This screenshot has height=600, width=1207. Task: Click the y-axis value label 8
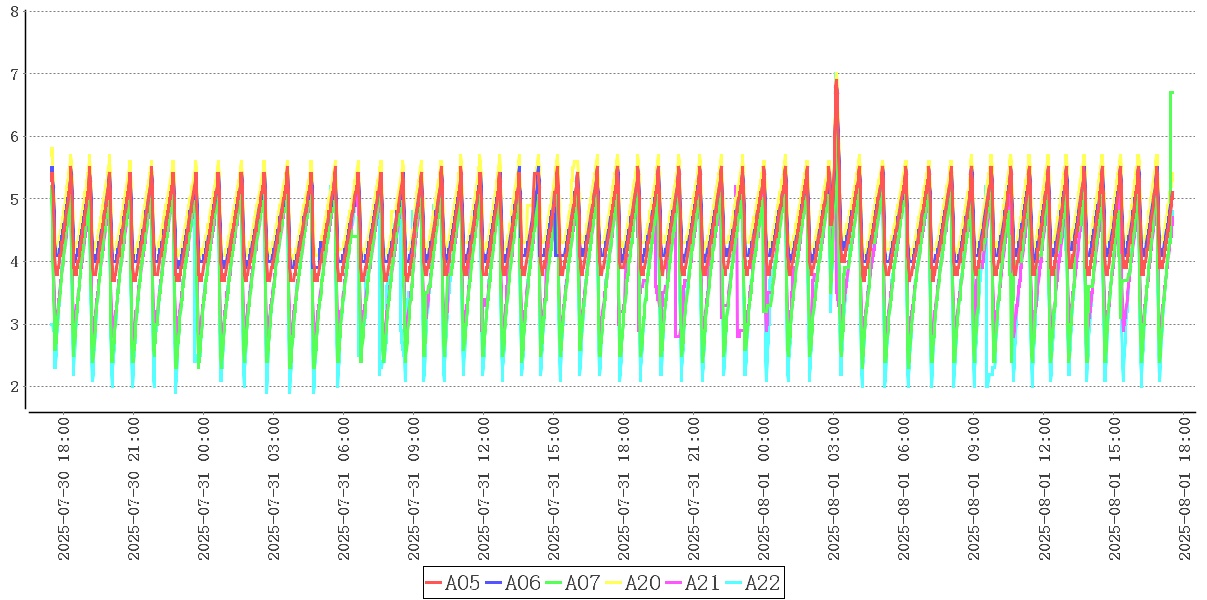coord(13,12)
